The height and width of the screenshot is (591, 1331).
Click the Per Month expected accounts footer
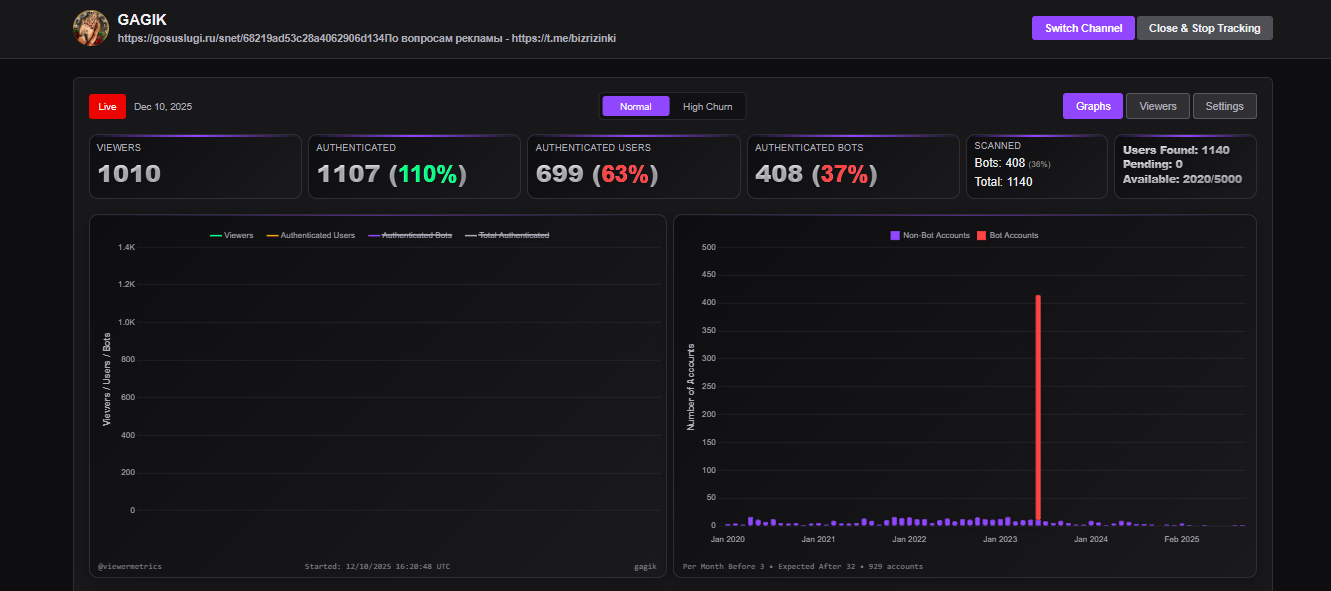[802, 566]
